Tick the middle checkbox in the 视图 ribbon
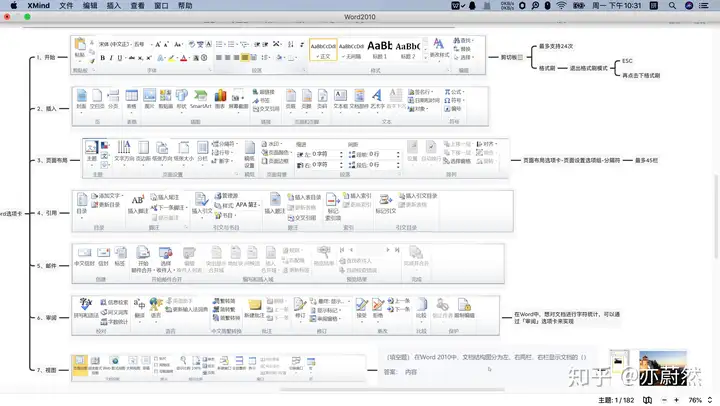Viewport: 720px width, 406px height. pyautogui.click(x=157, y=365)
